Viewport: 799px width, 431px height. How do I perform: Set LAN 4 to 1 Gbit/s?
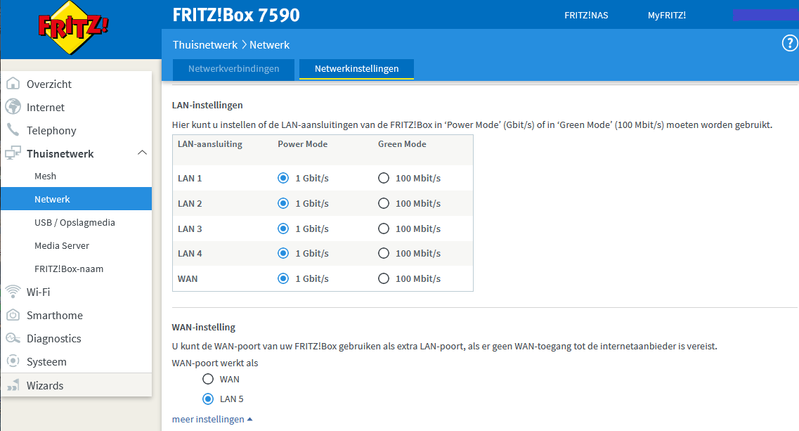[x=283, y=253]
